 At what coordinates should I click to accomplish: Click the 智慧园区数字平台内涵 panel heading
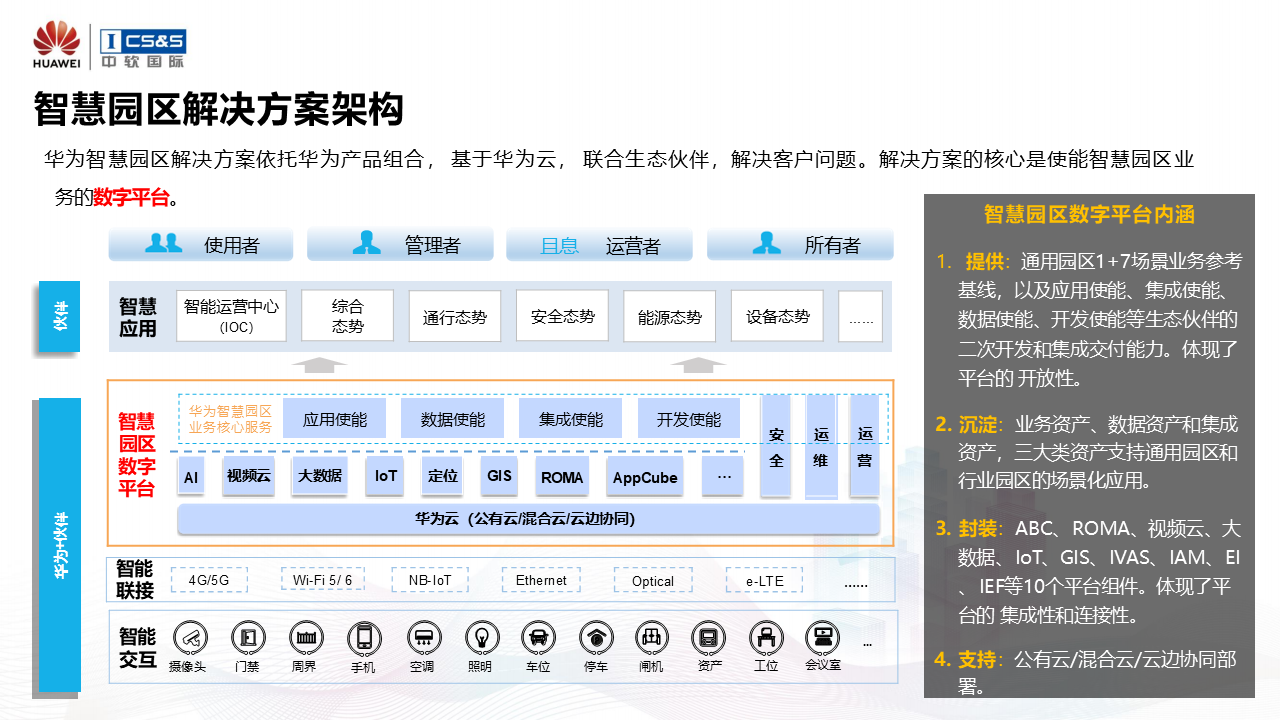point(1089,214)
